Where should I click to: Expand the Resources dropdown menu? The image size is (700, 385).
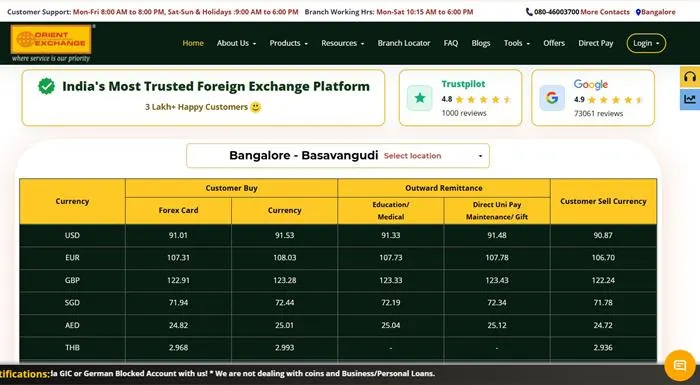(x=342, y=43)
